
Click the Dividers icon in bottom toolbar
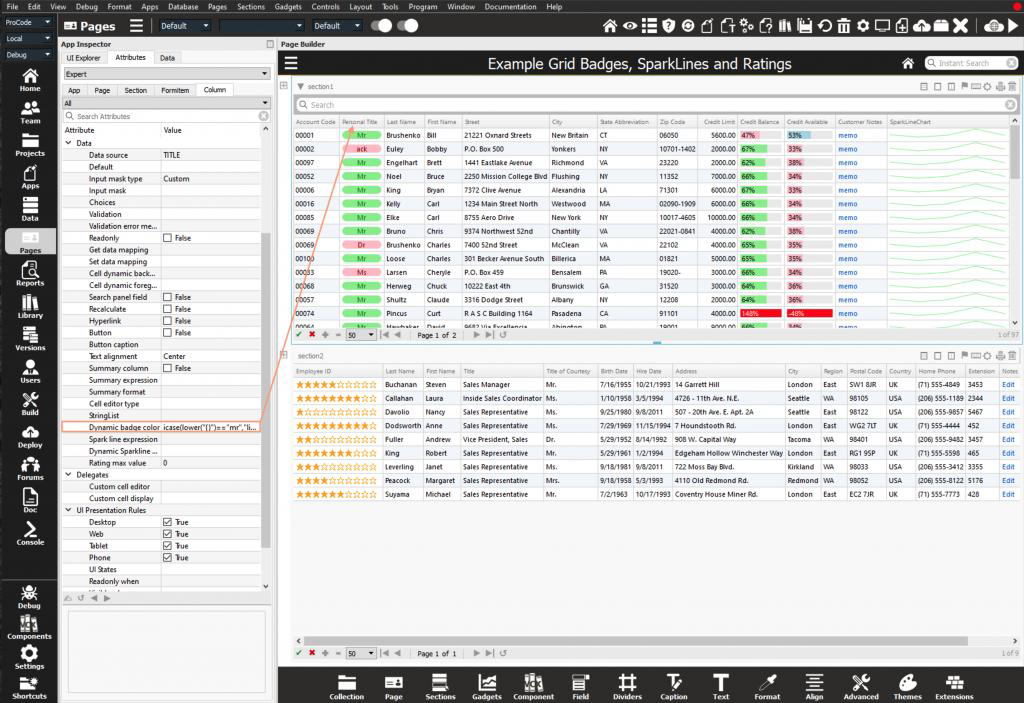click(627, 686)
